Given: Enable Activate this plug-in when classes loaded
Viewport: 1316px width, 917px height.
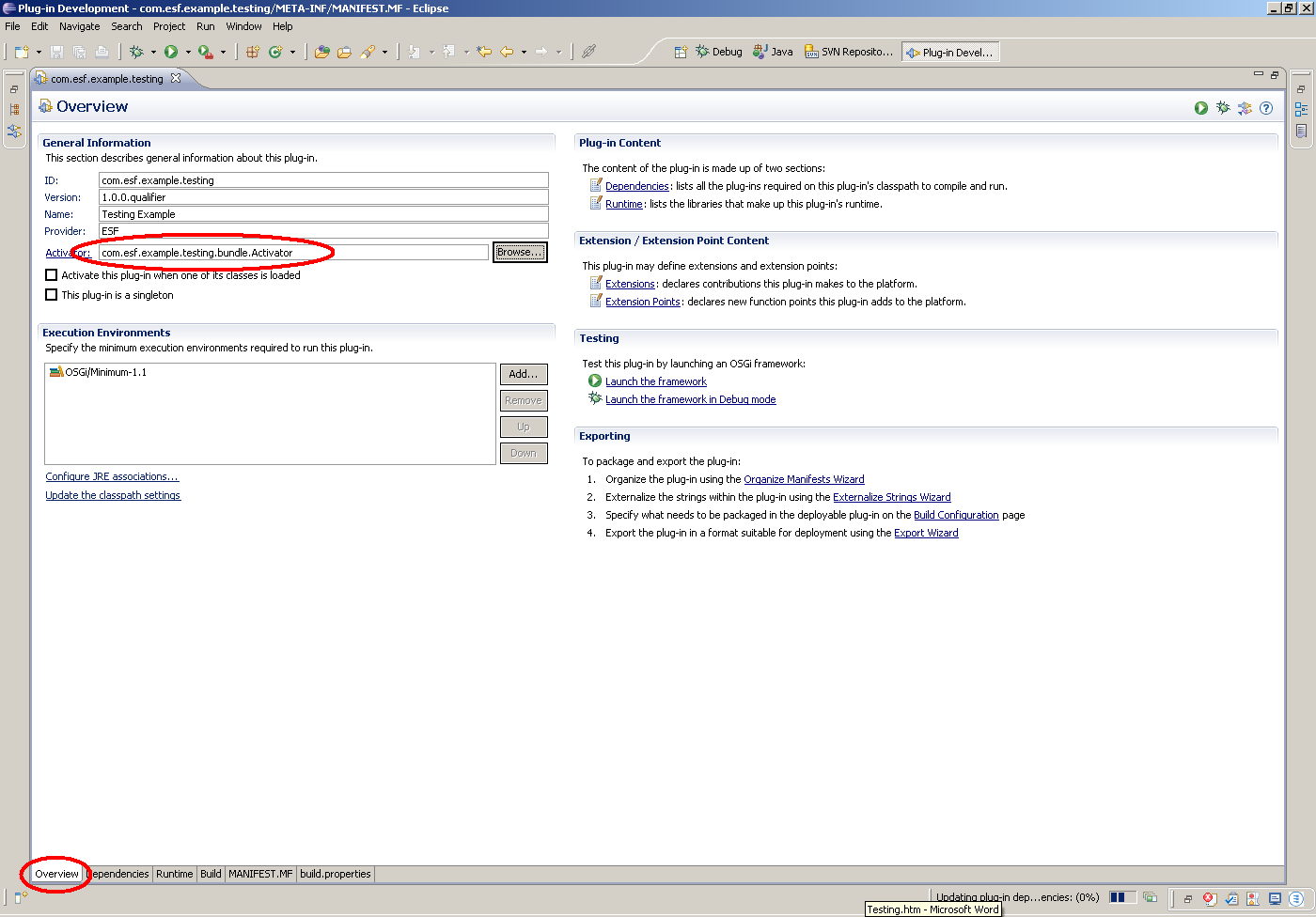Looking at the screenshot, I should point(52,275).
